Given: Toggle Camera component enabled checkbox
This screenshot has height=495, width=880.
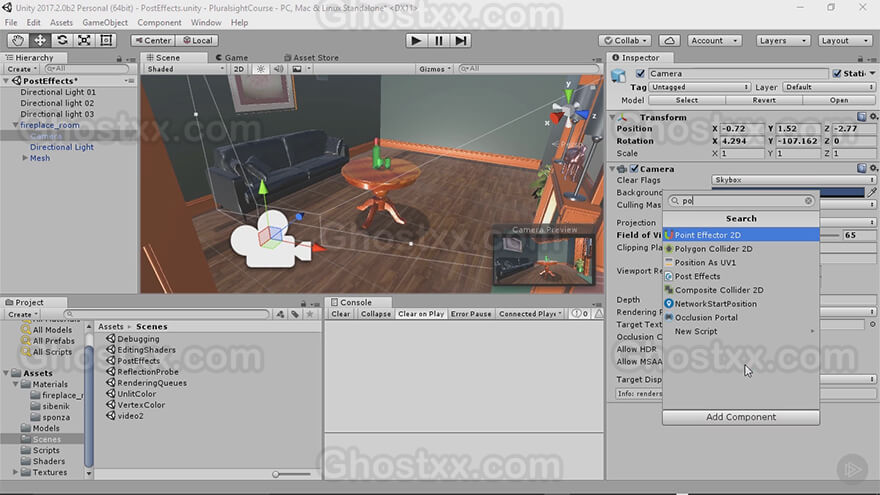Looking at the screenshot, I should pos(634,168).
